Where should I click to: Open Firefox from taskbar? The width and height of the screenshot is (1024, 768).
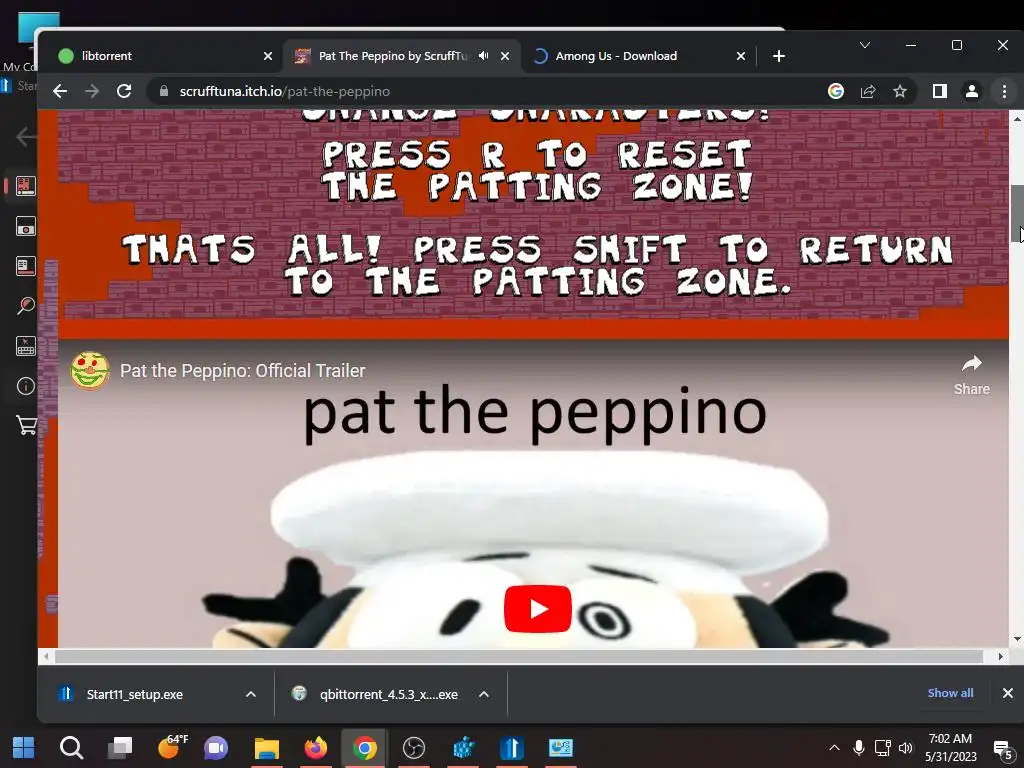click(315, 748)
